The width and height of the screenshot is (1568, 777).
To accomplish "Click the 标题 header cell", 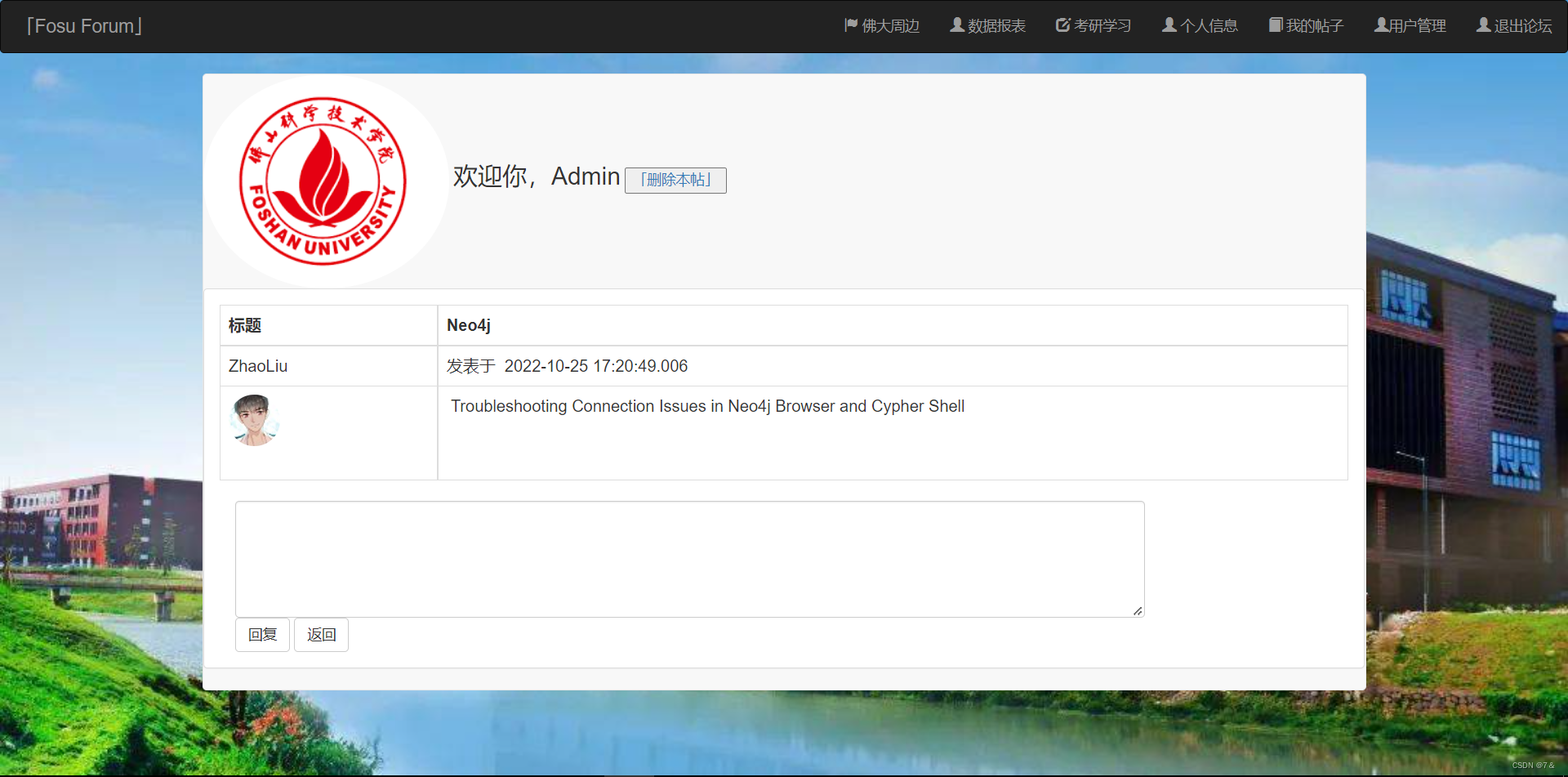I will [x=328, y=325].
